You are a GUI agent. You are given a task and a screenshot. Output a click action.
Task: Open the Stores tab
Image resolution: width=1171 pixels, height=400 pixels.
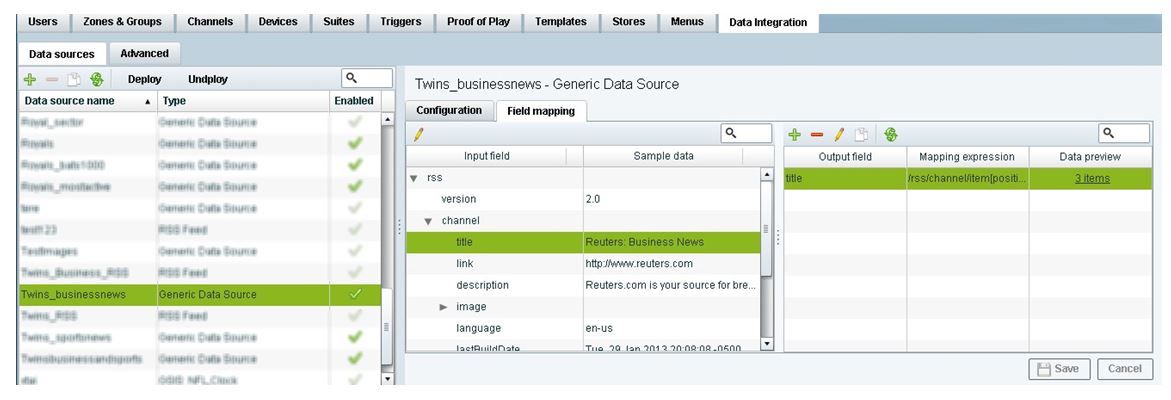[x=628, y=22]
